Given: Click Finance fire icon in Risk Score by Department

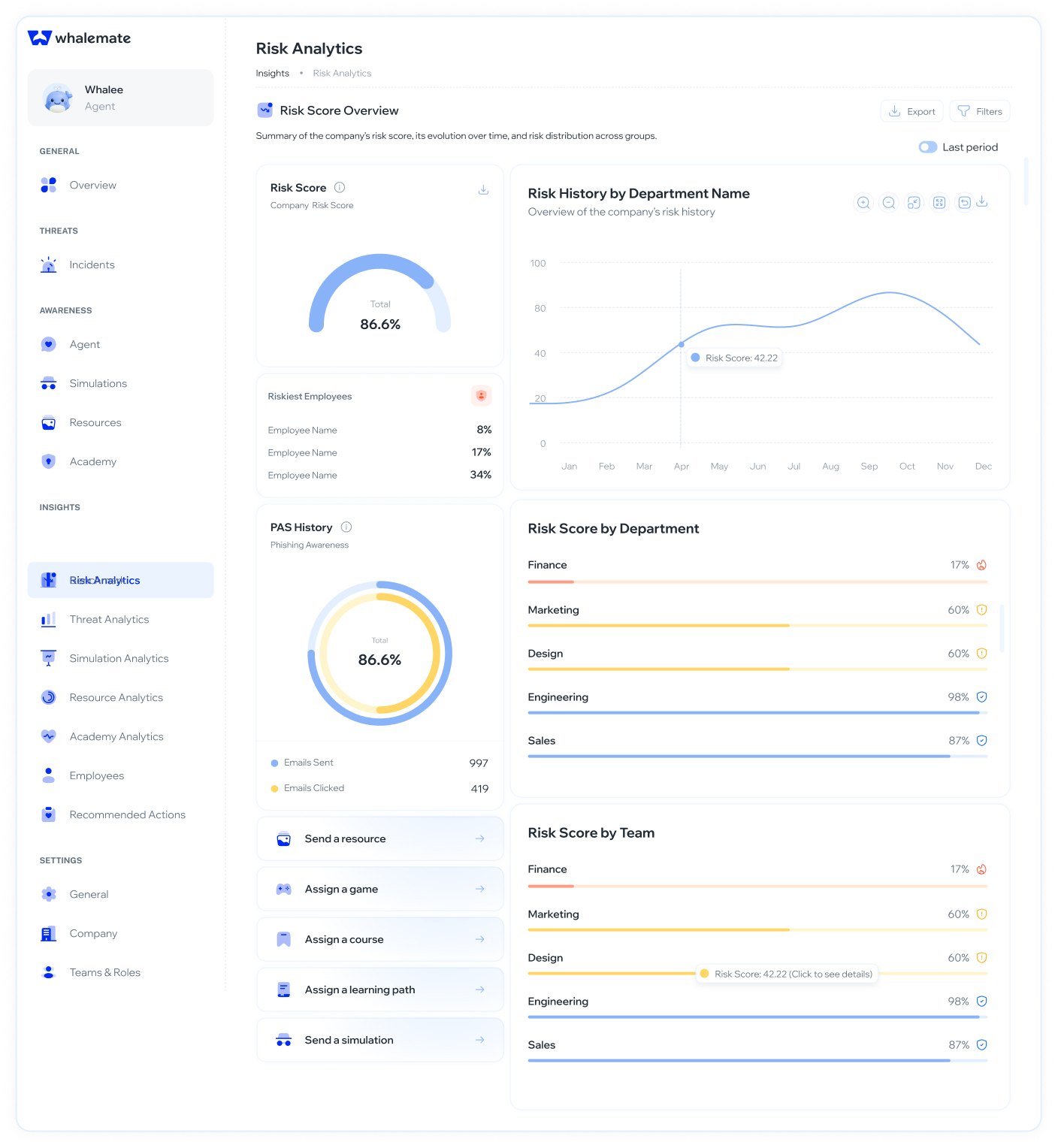Looking at the screenshot, I should 981,565.
